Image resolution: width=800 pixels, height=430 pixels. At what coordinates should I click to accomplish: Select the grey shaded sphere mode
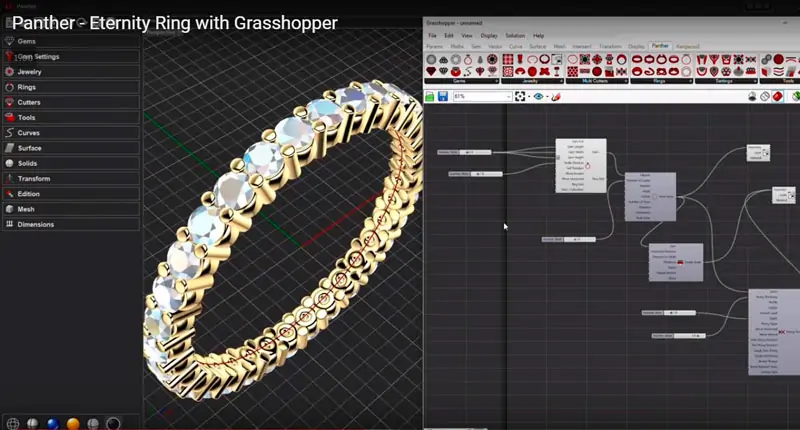tap(93, 423)
